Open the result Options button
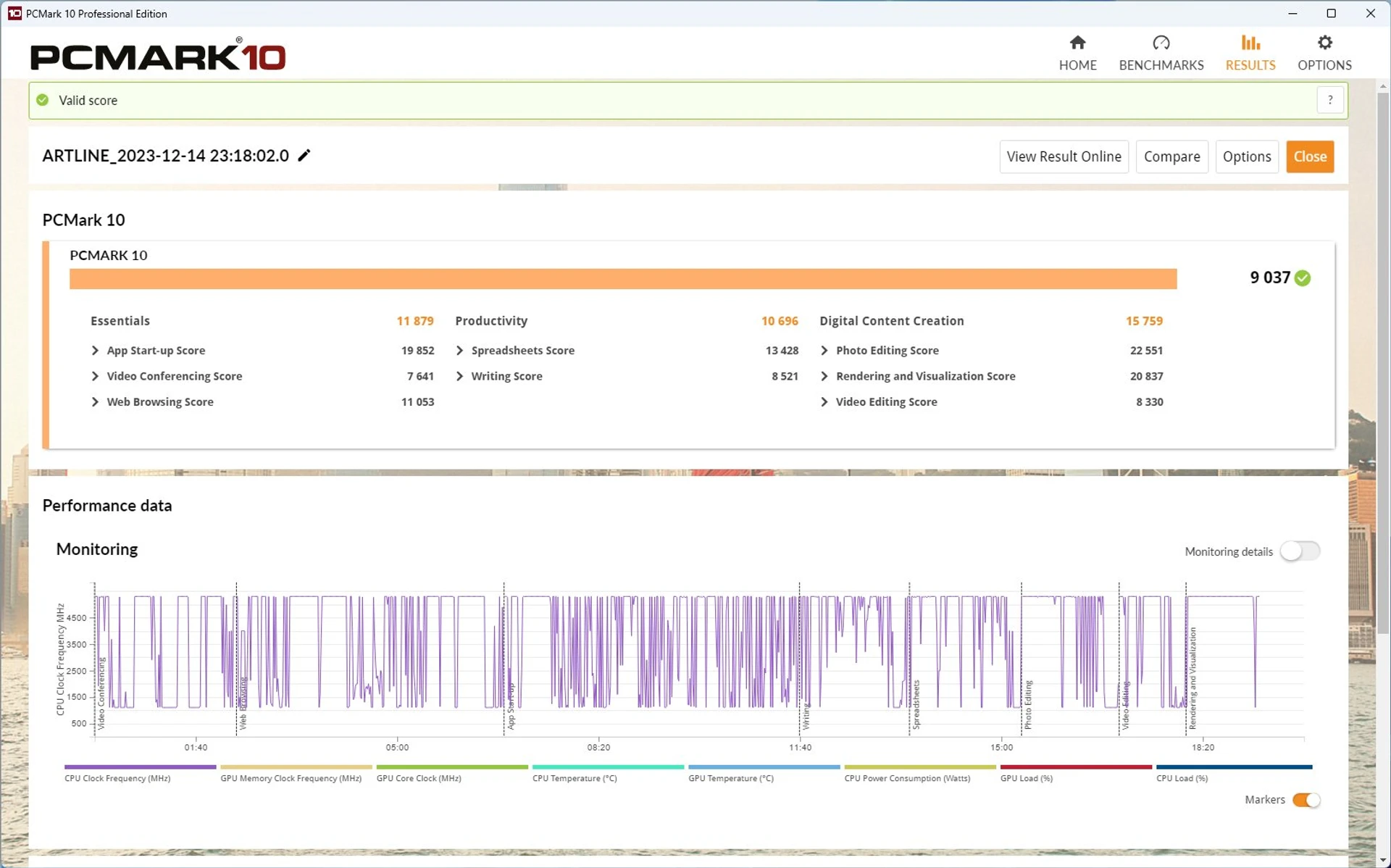This screenshot has height=868, width=1391. click(x=1246, y=157)
